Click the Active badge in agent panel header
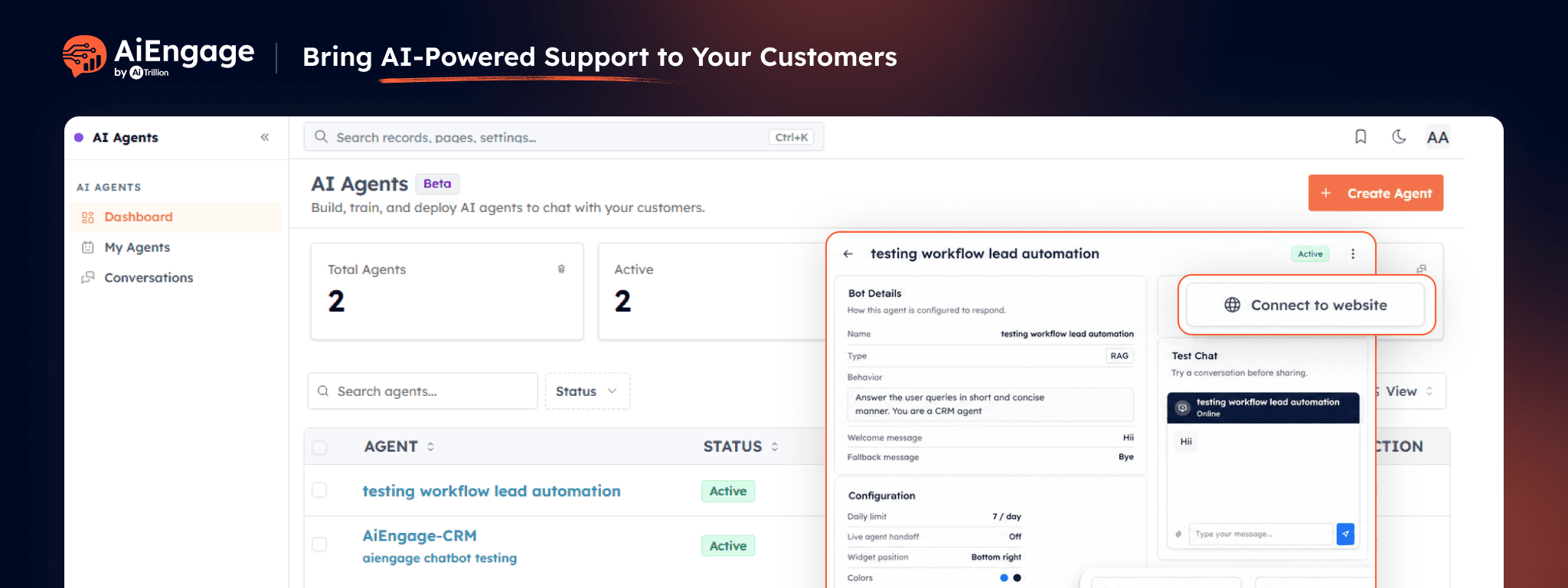The width and height of the screenshot is (1568, 588). 1310,254
